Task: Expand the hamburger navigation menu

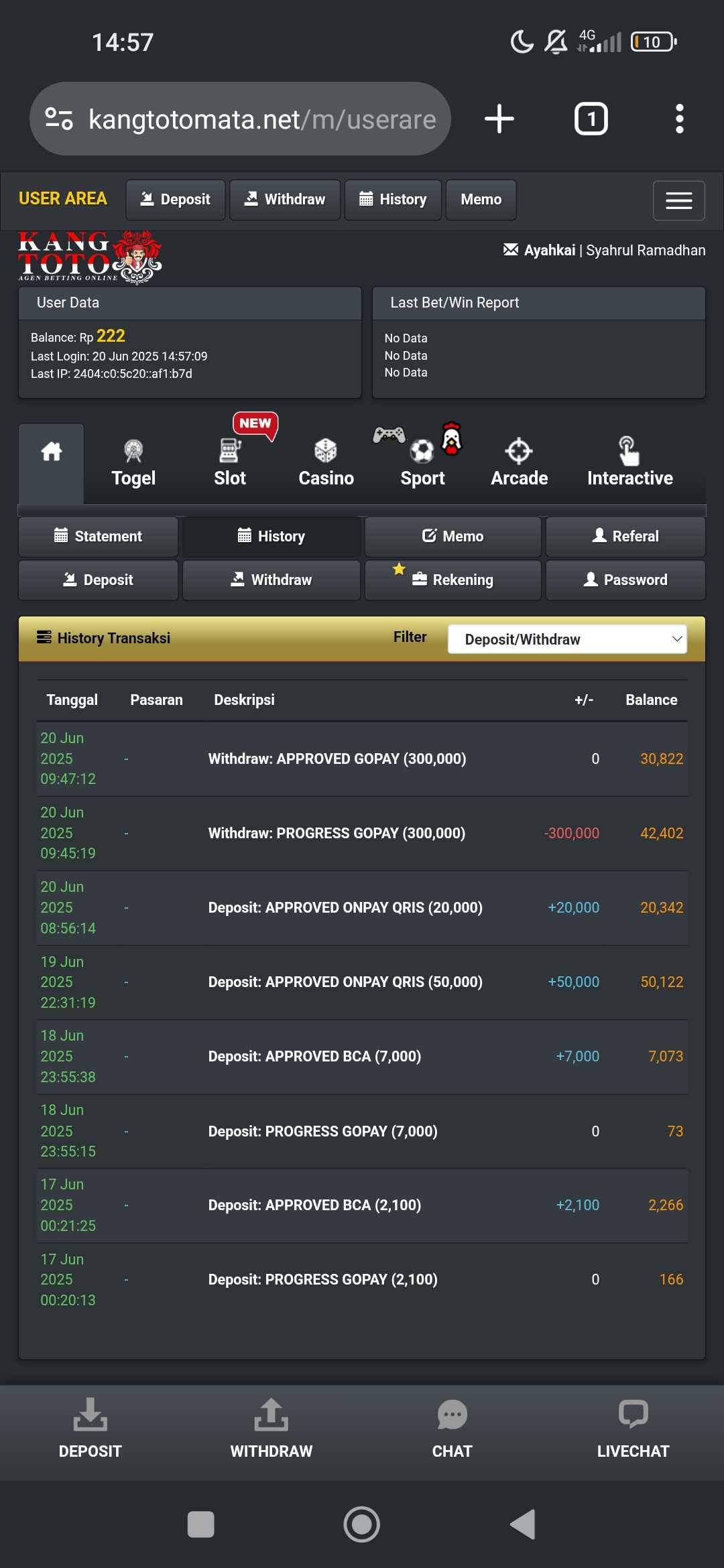Action: (678, 200)
